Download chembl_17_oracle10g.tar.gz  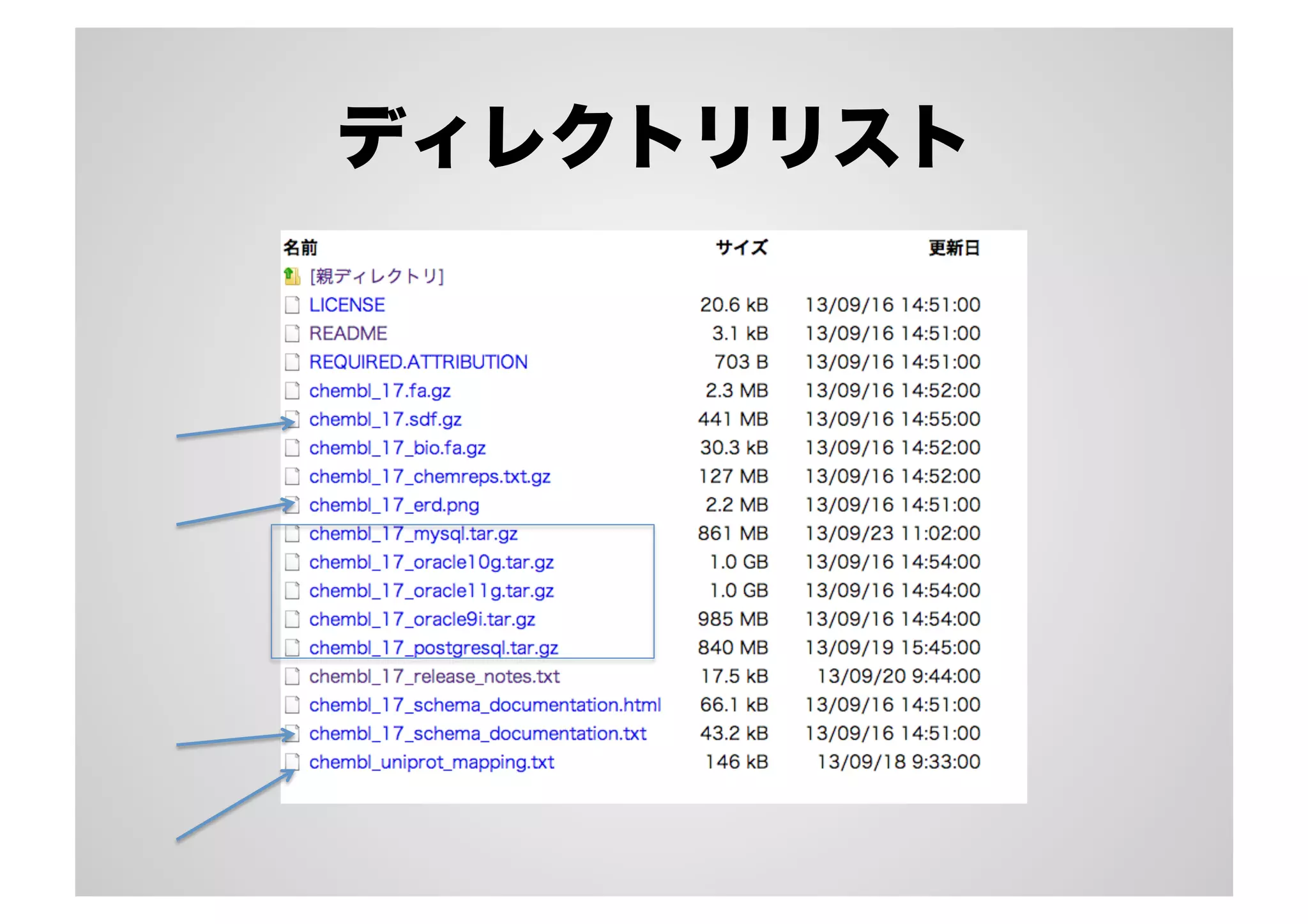coord(431,563)
